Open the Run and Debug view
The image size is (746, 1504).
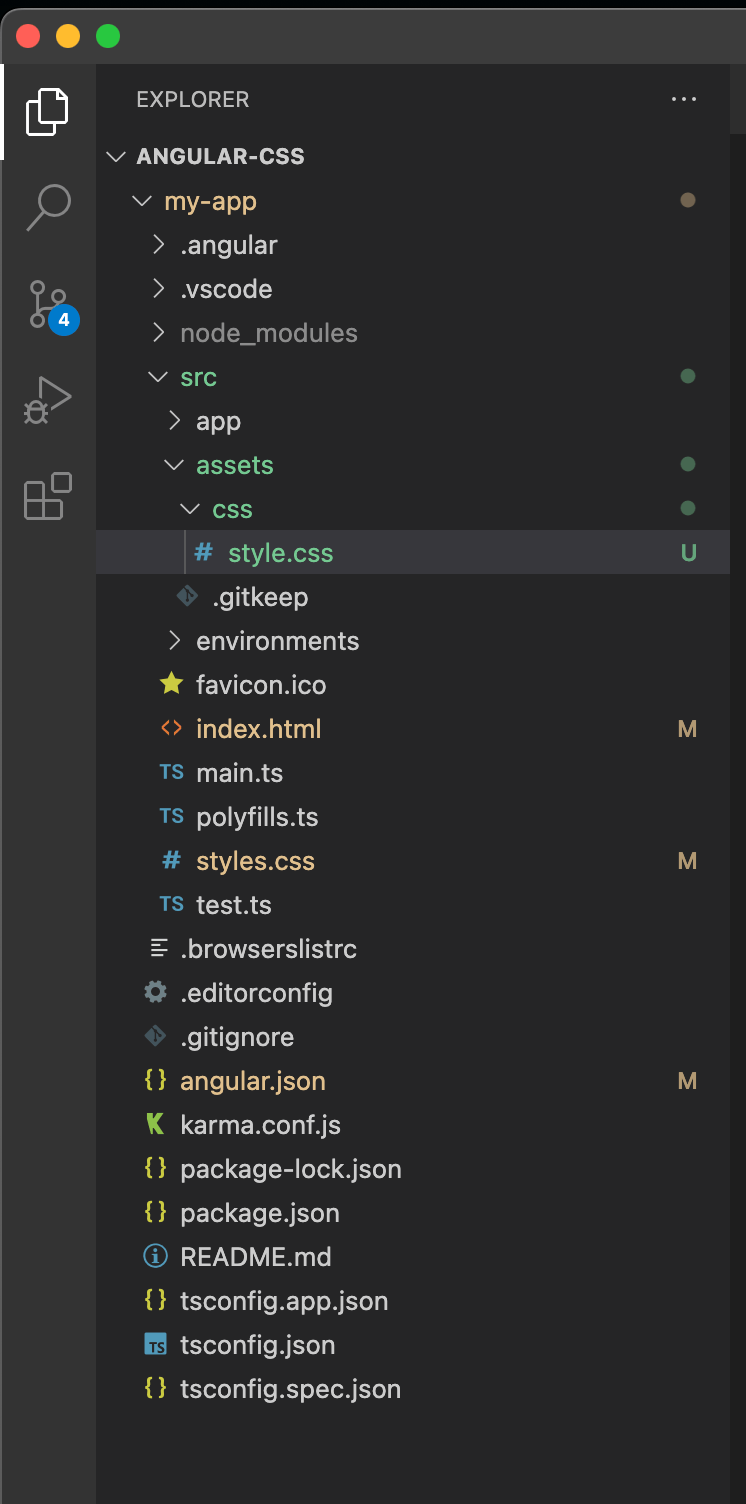click(46, 399)
